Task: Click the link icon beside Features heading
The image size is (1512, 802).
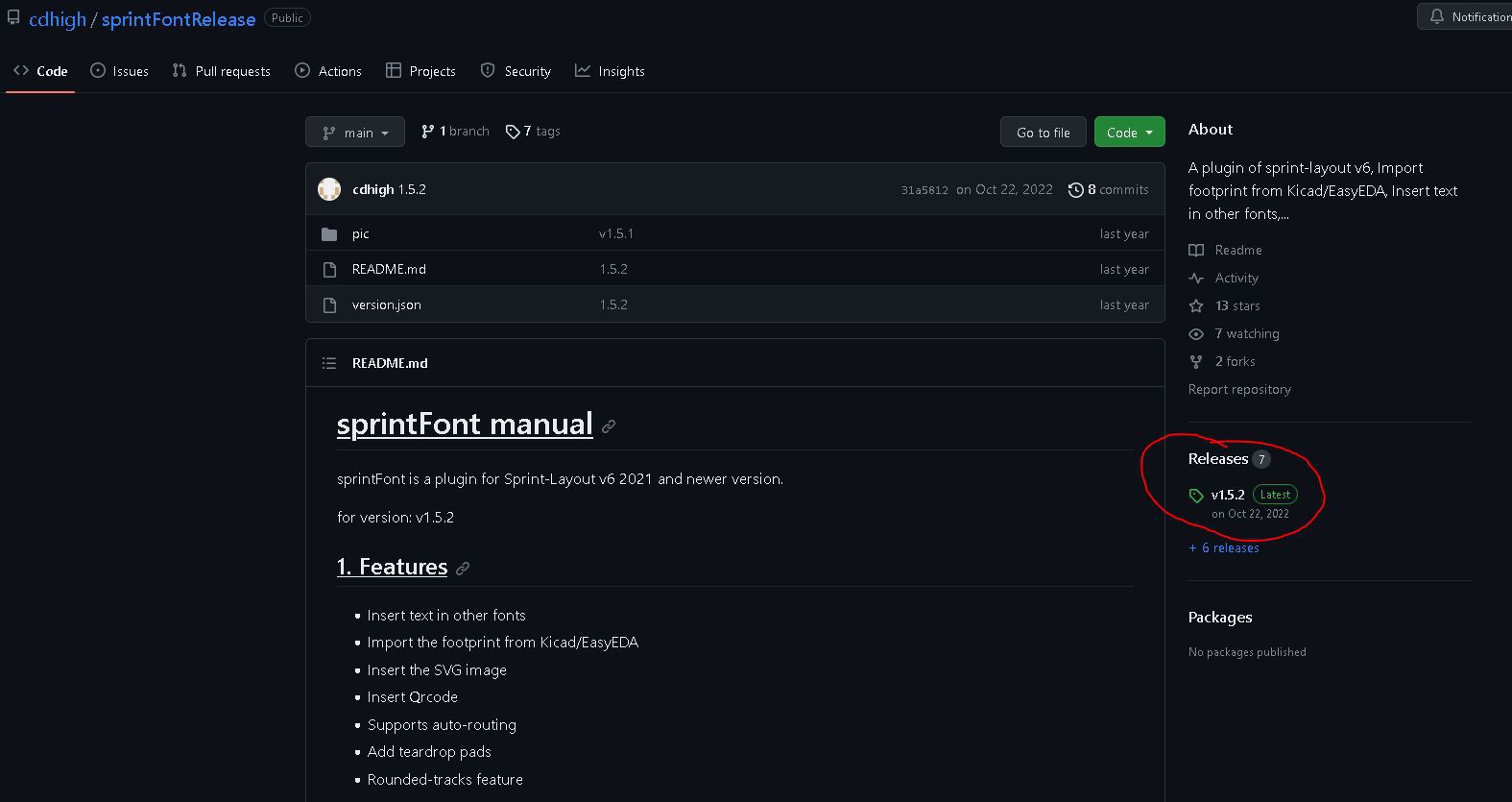Action: [x=463, y=569]
